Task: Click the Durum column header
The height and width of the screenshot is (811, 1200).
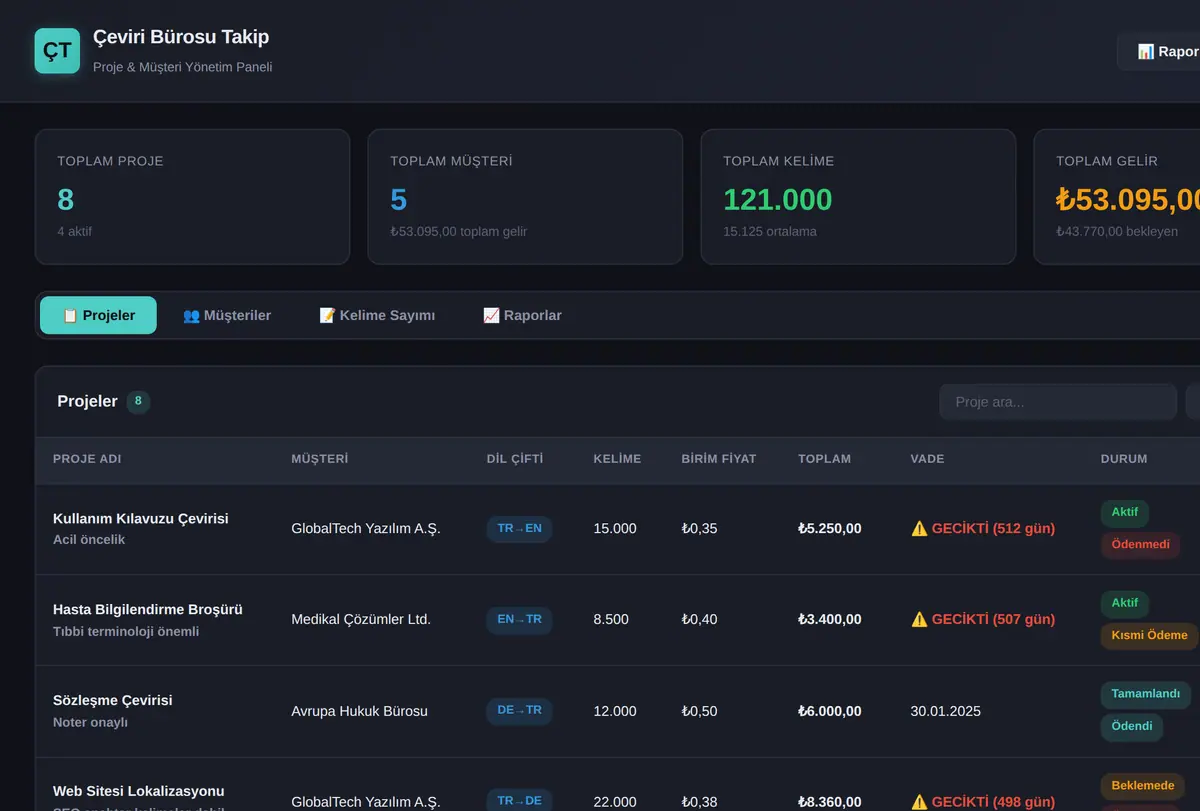Action: (x=1124, y=459)
